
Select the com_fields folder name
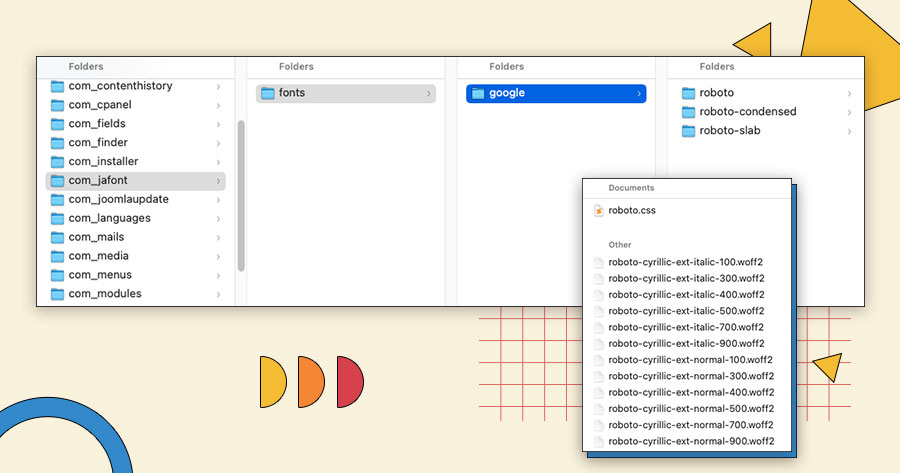pos(97,123)
